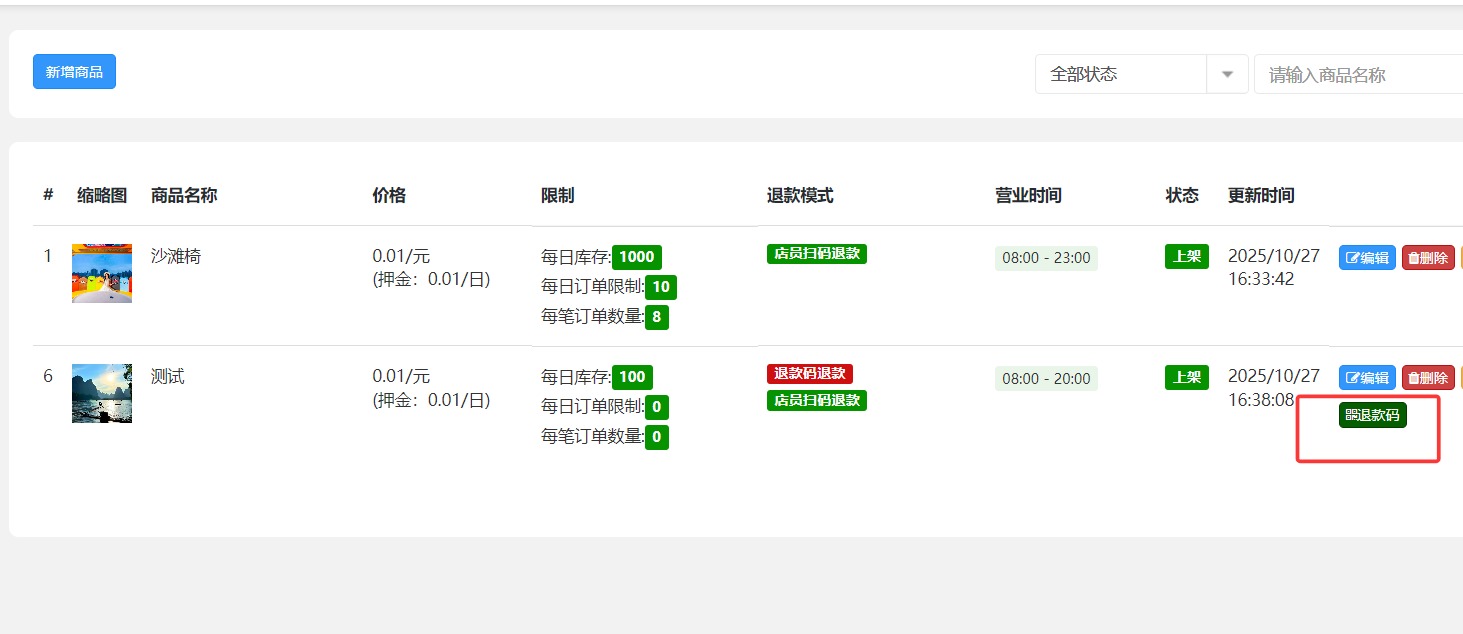Click the 新增商品 button
The image size is (1463, 634).
(x=74, y=72)
